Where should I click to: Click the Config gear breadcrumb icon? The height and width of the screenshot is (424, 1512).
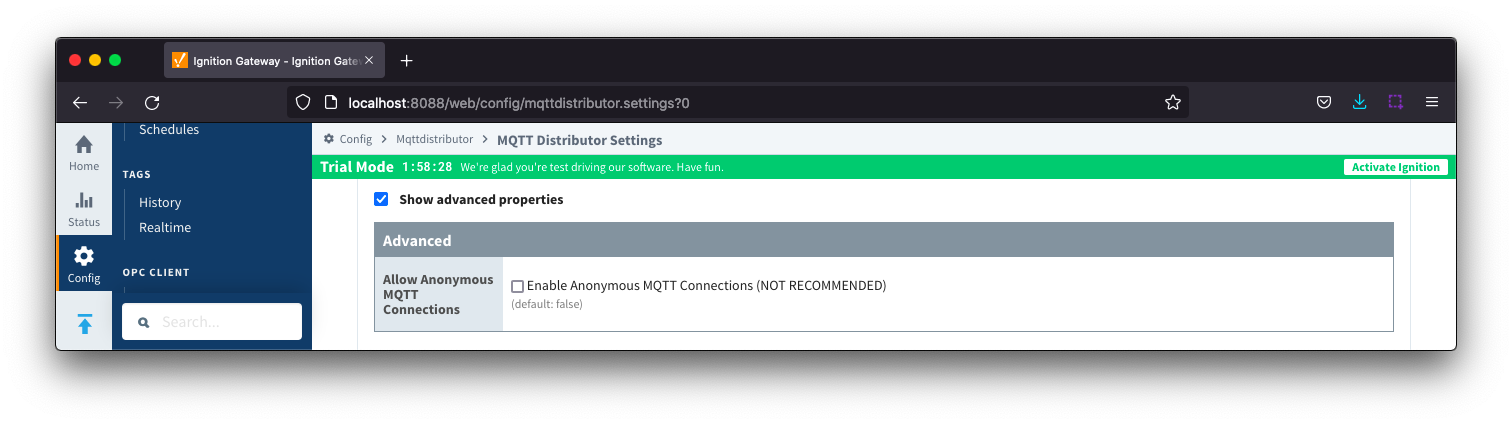point(328,139)
